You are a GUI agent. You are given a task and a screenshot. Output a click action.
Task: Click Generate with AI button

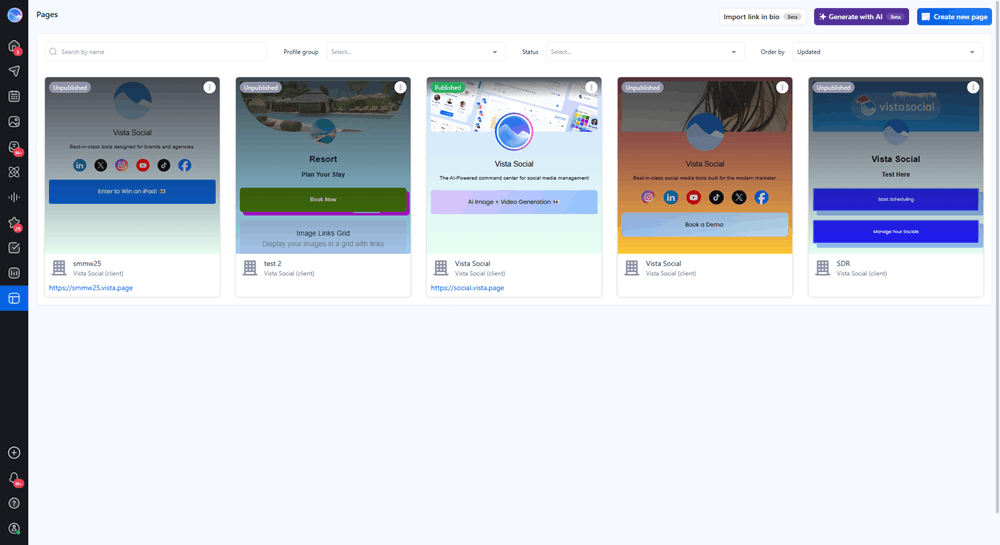pyautogui.click(x=861, y=17)
